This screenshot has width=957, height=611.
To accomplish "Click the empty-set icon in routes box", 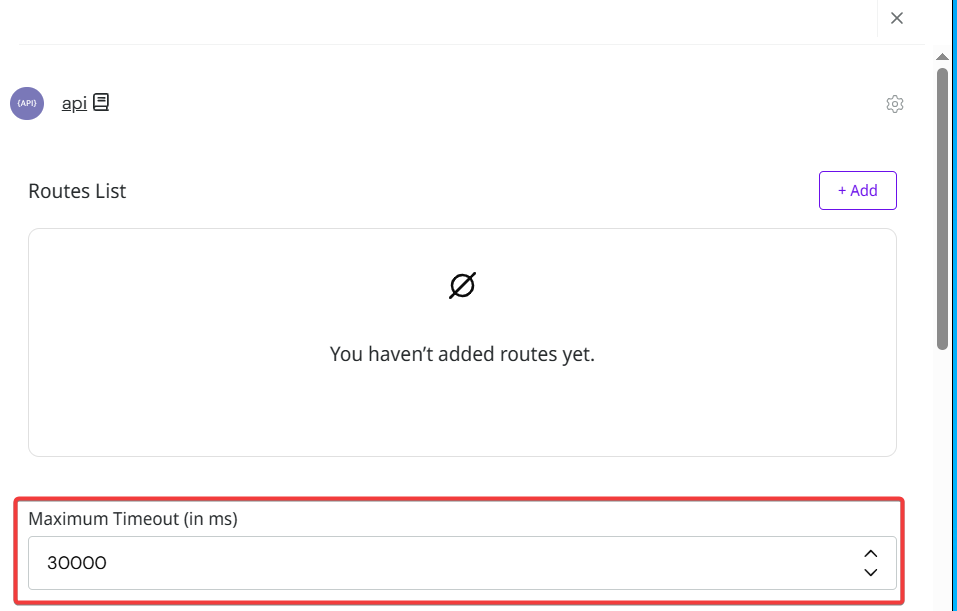I will point(462,286).
